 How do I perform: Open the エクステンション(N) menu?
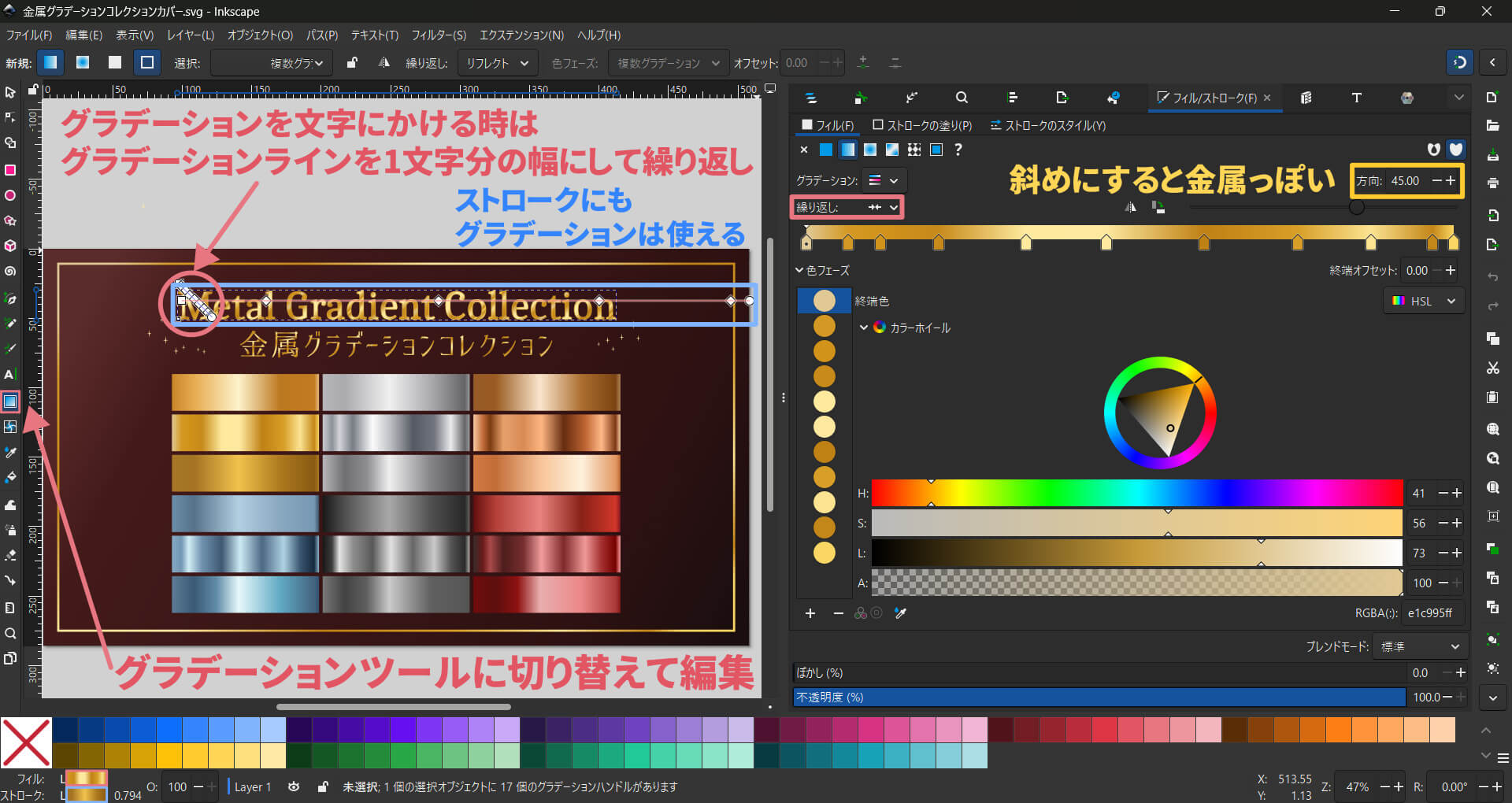522,35
